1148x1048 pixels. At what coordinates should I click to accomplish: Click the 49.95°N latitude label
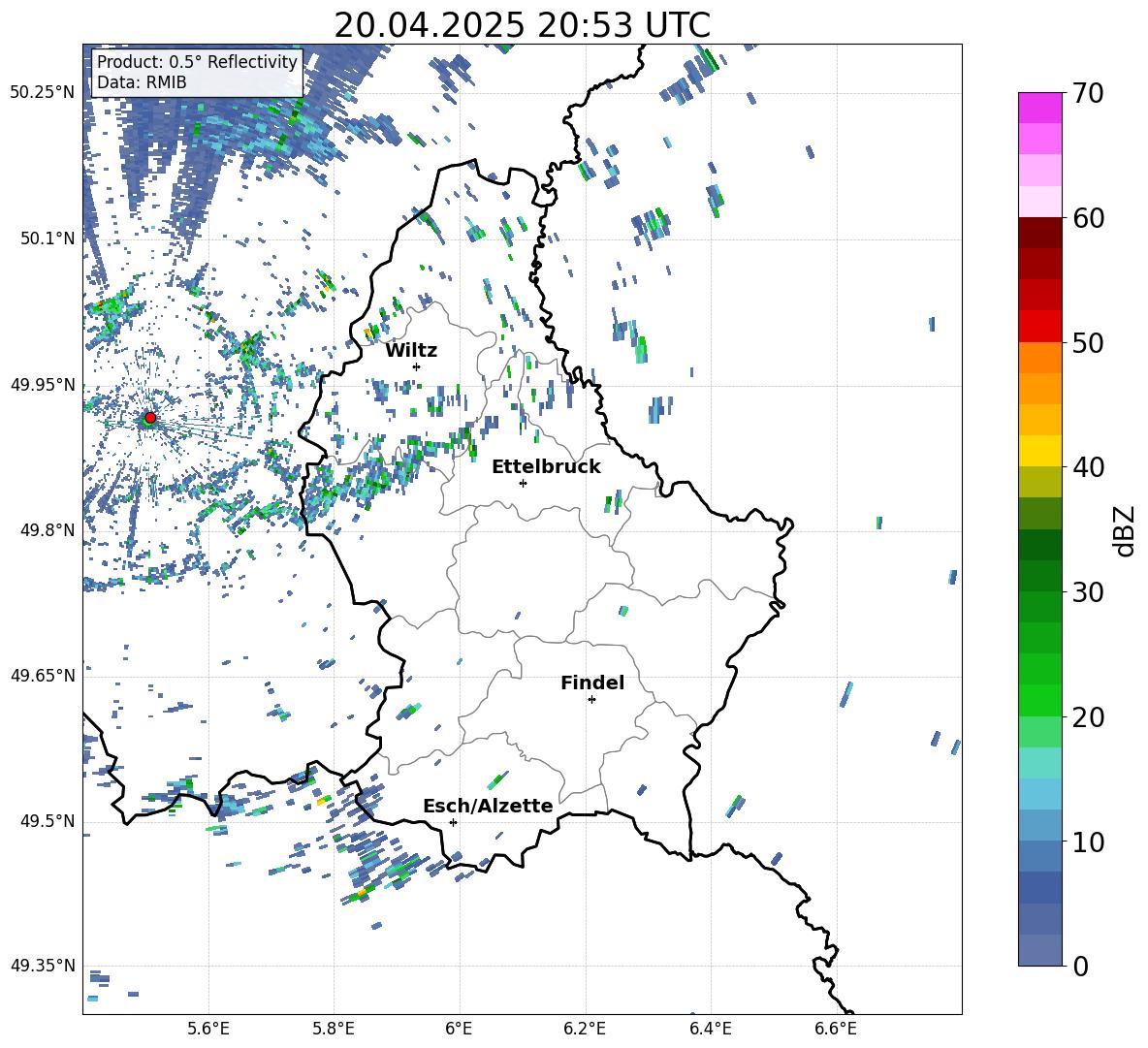(x=43, y=385)
